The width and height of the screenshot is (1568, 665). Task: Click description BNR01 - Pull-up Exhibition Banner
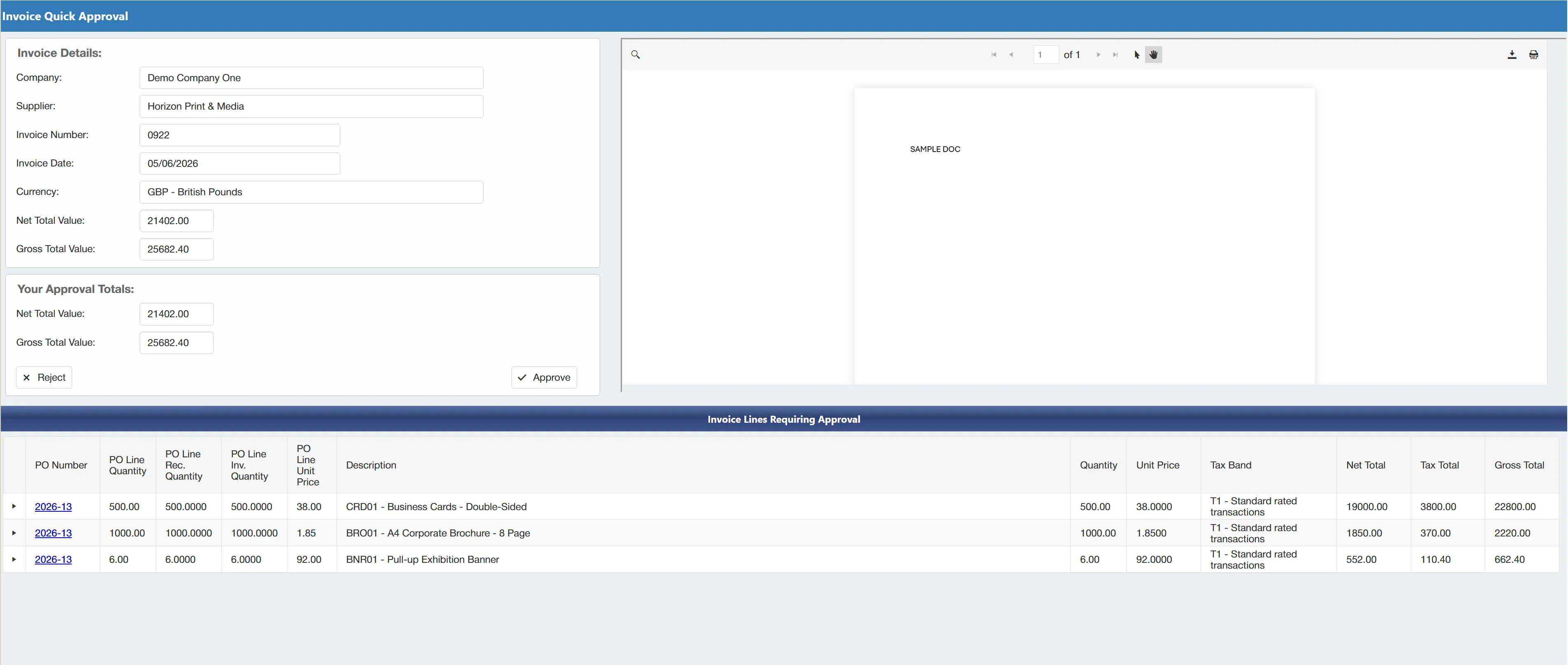(422, 559)
